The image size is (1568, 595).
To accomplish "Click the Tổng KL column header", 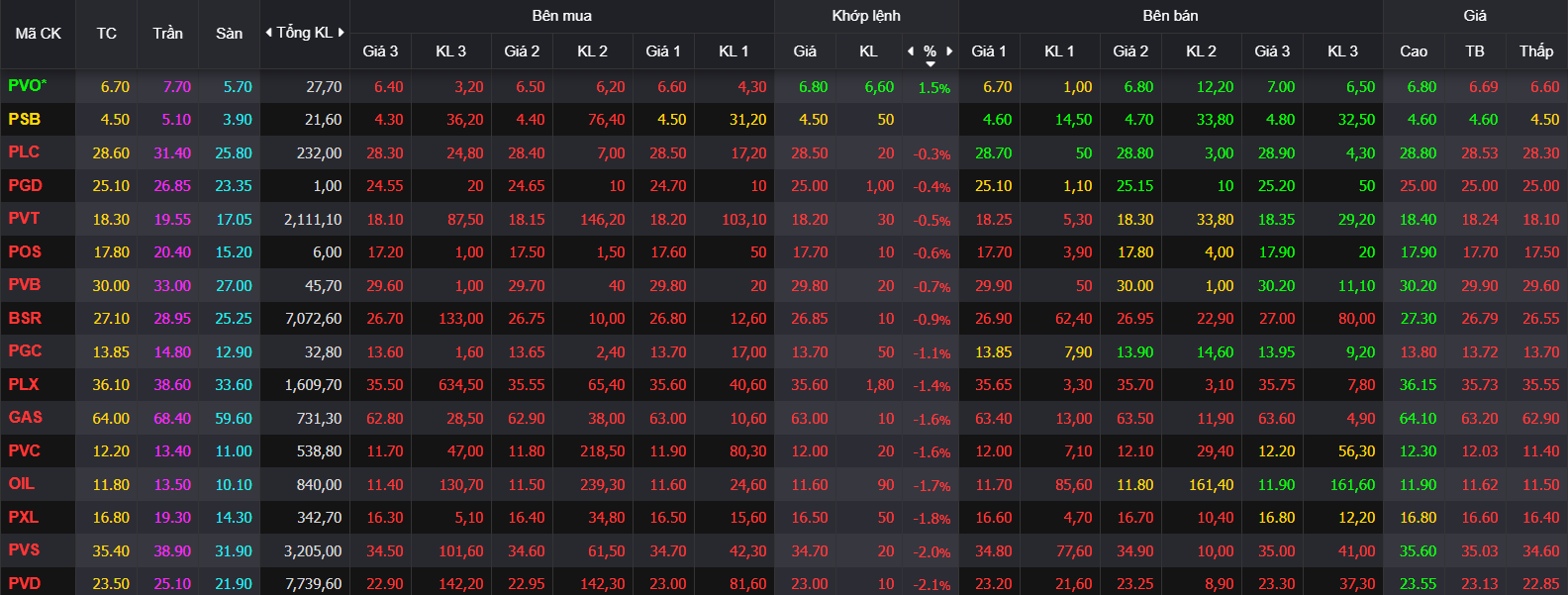I will click(x=305, y=33).
